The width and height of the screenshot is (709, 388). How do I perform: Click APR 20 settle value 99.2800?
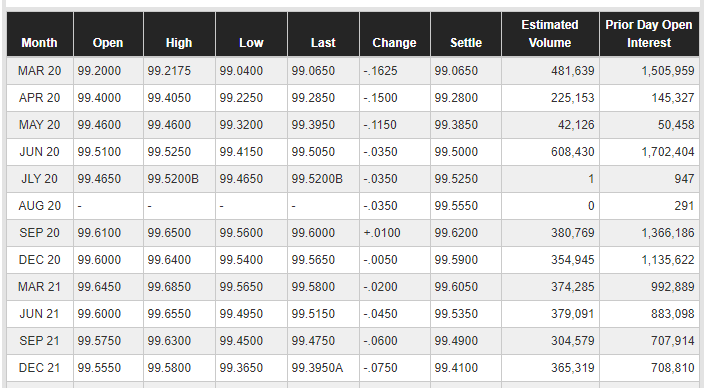456,98
